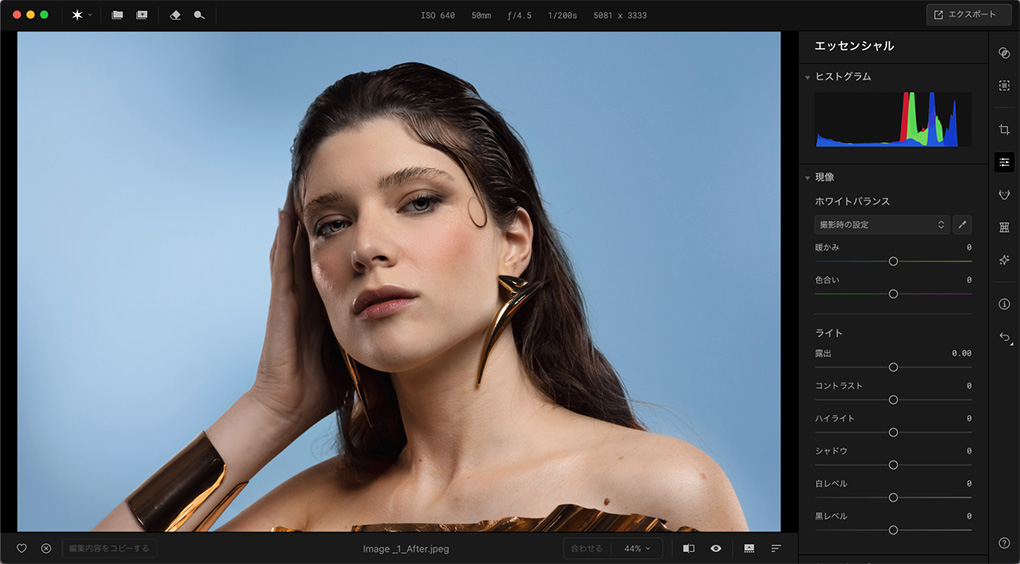Click the key-shaped icon in the top toolbar
The image size is (1020, 564).
[199, 14]
